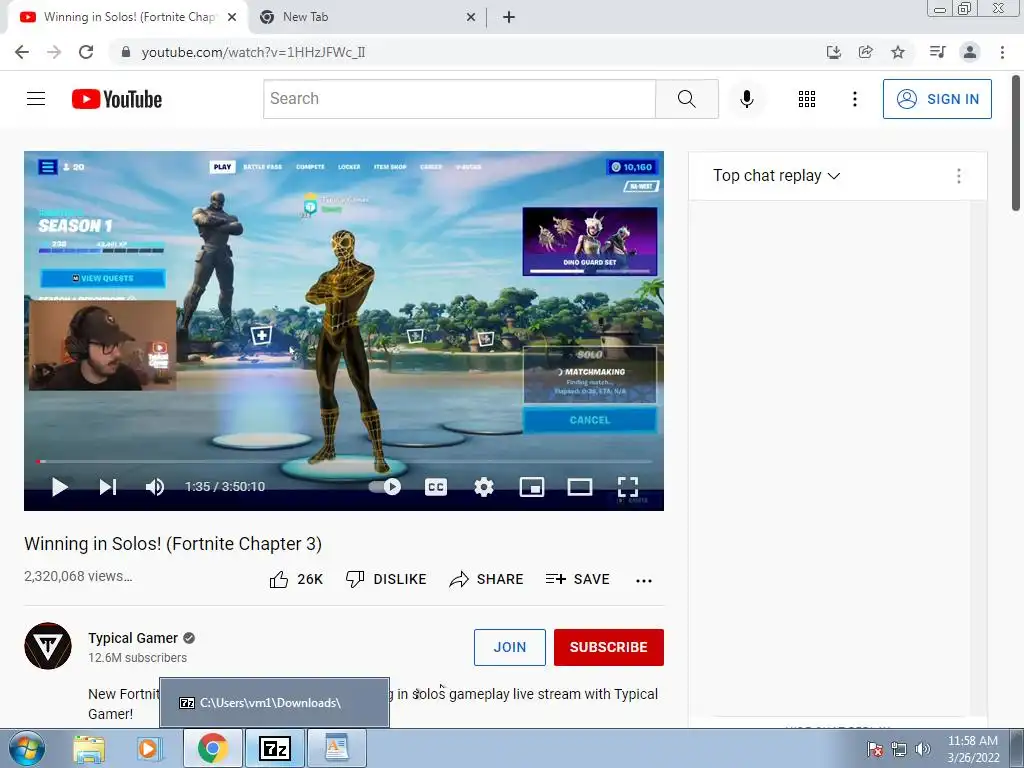
Task: Skip to next video
Action: click(x=108, y=487)
